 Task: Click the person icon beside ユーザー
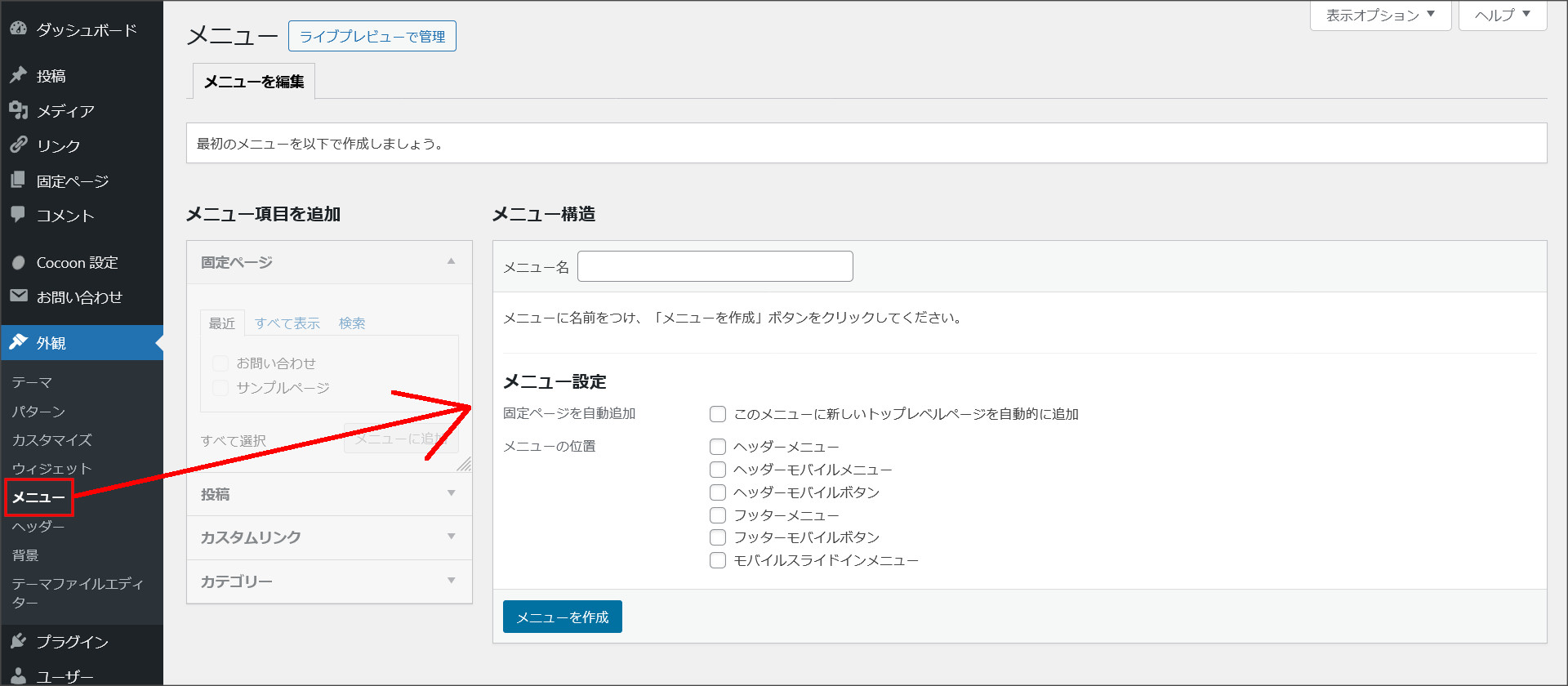18,676
